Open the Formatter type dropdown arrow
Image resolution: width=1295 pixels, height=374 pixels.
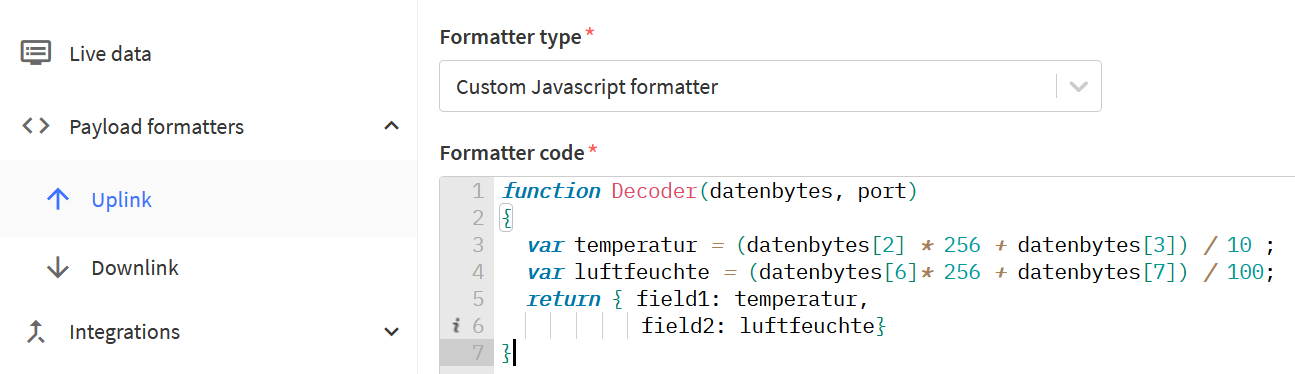[x=1079, y=87]
